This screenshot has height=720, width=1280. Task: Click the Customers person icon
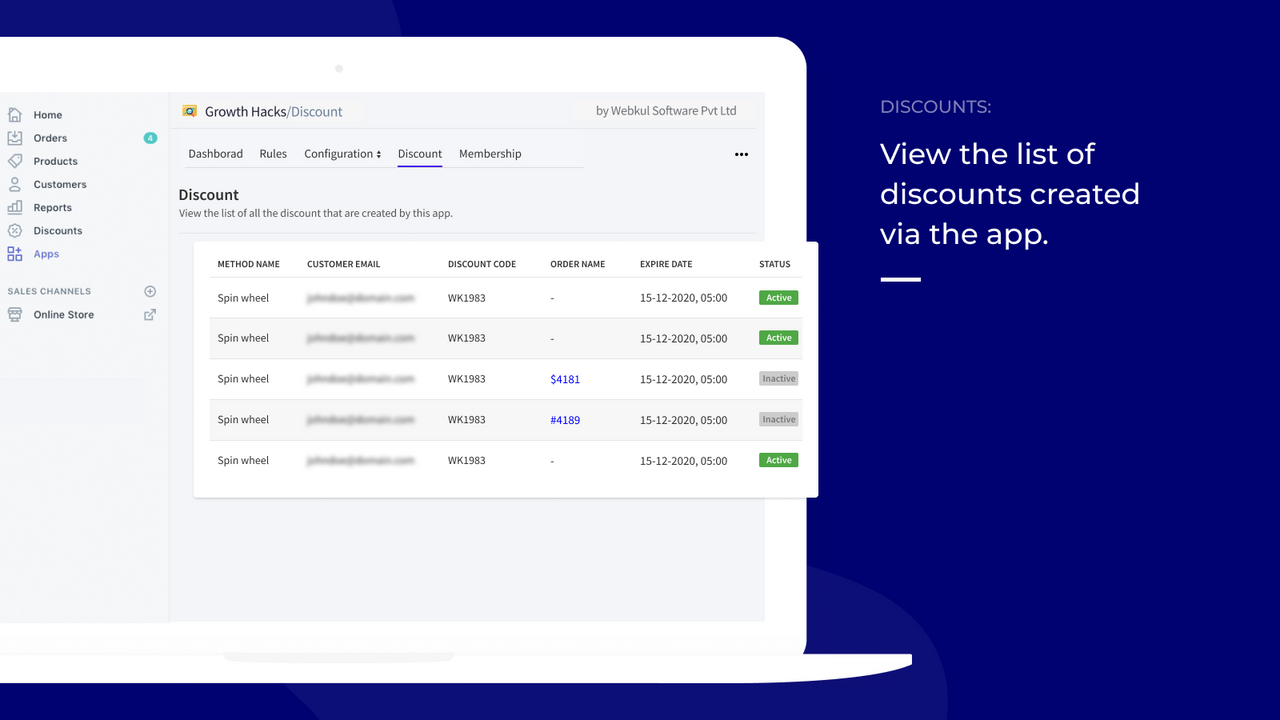15,184
